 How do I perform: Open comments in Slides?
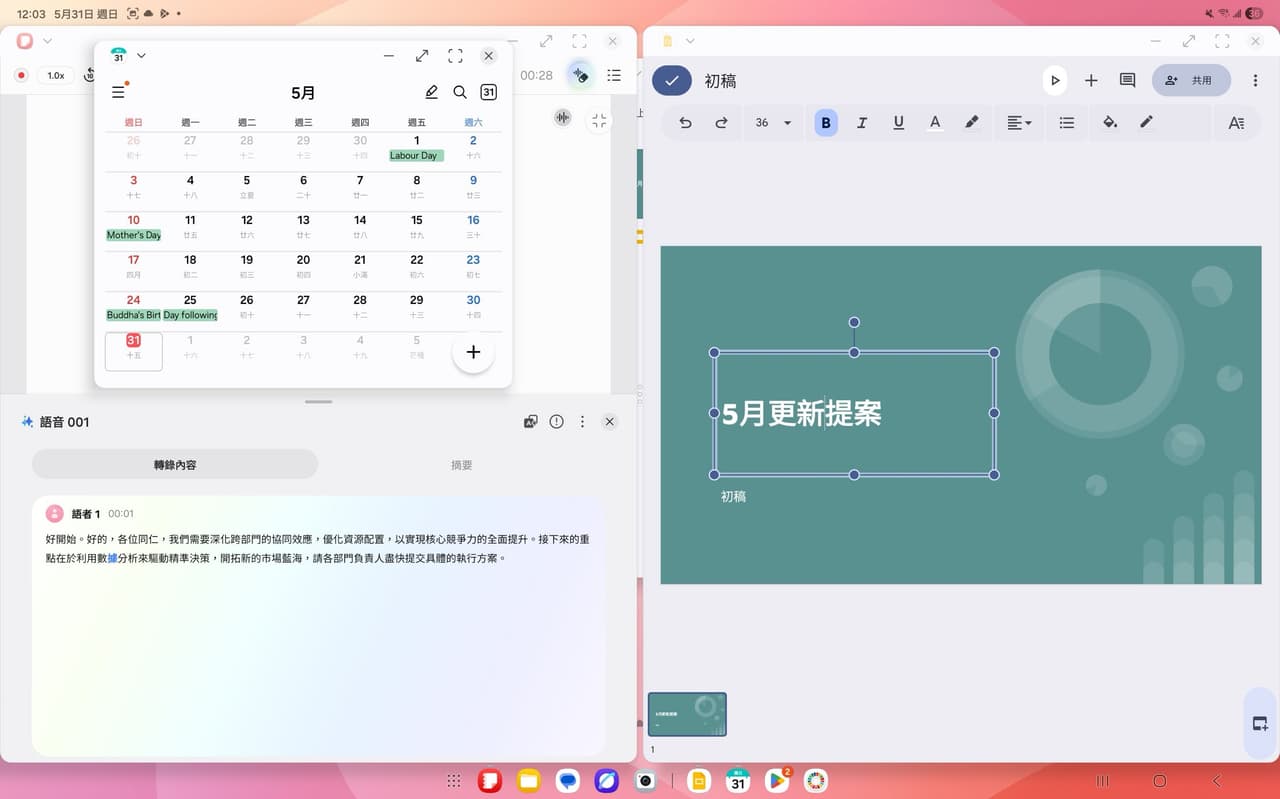[x=1127, y=80]
